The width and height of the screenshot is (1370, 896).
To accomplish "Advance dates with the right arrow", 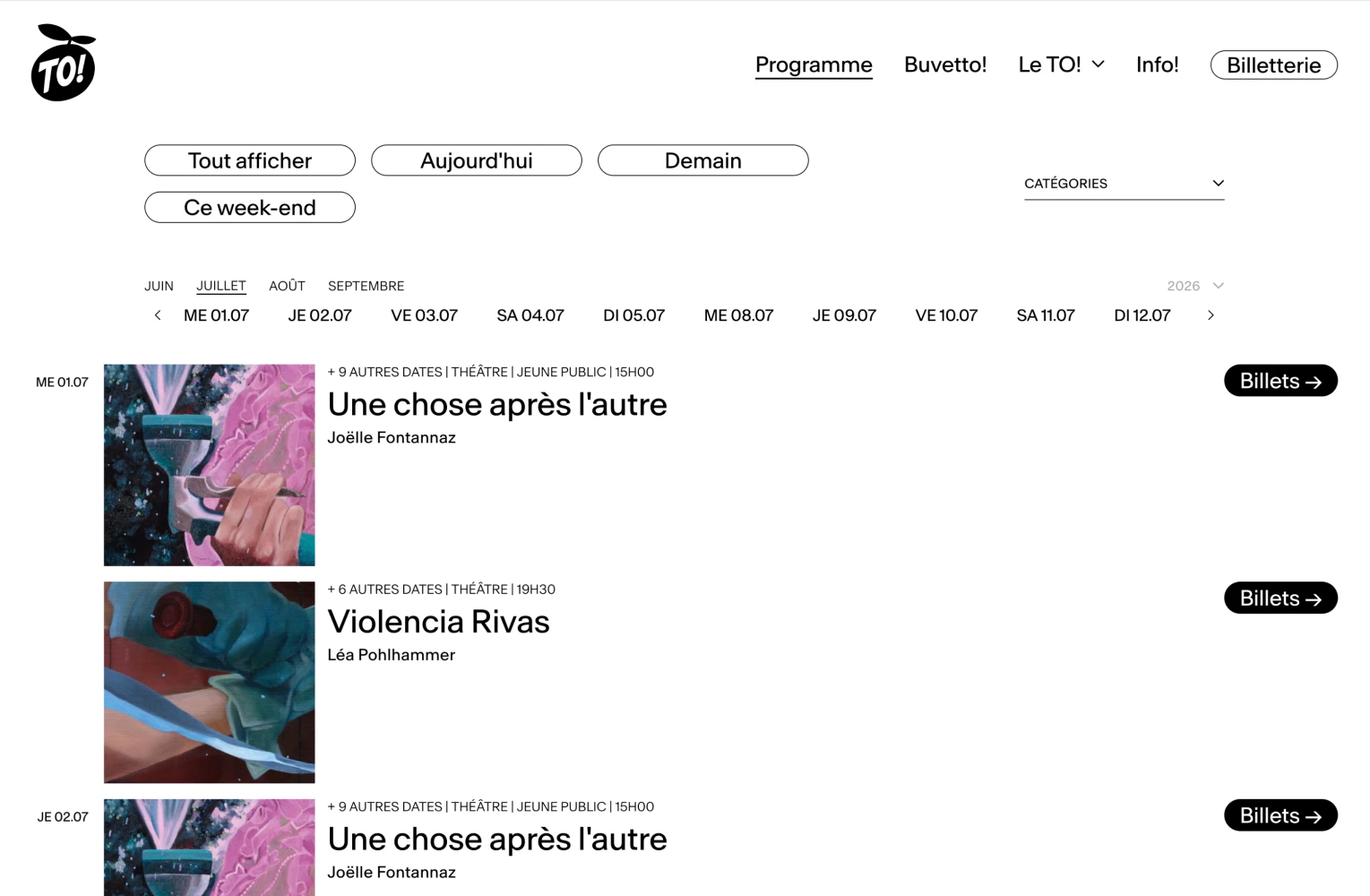I will point(1211,315).
